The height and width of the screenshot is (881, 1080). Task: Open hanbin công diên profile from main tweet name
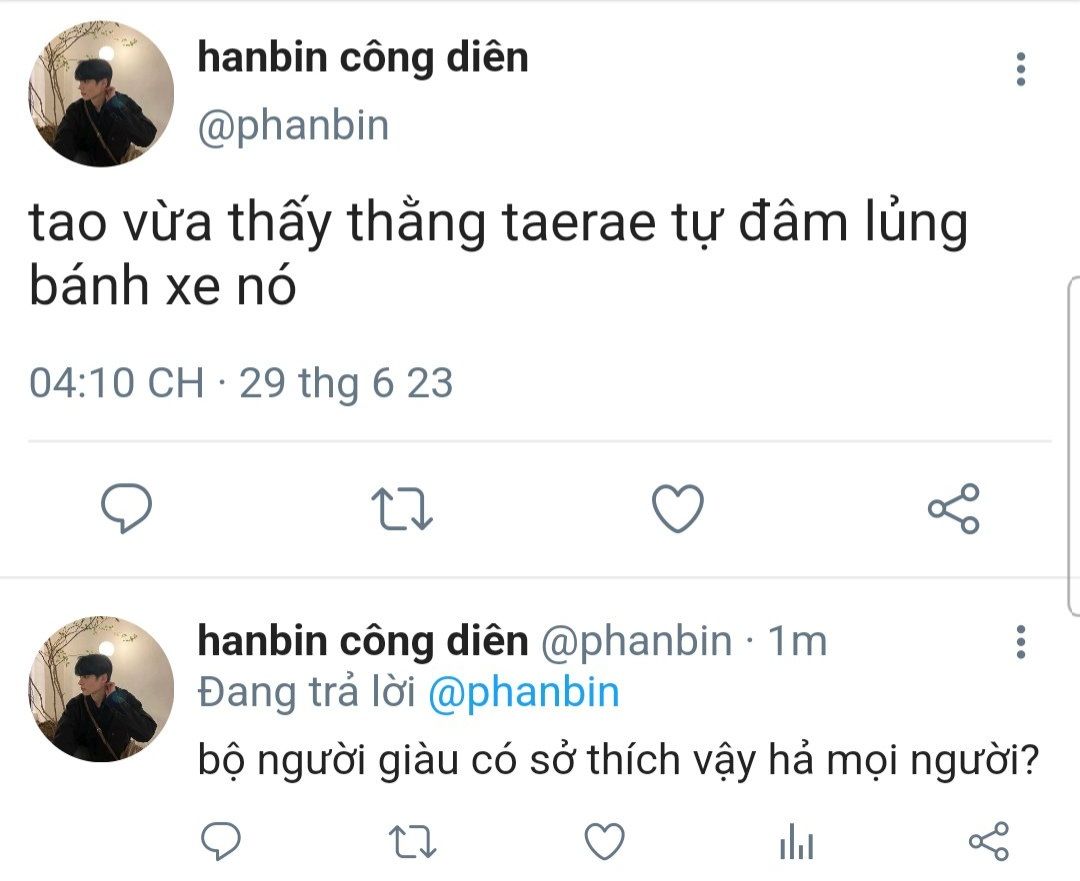click(363, 57)
